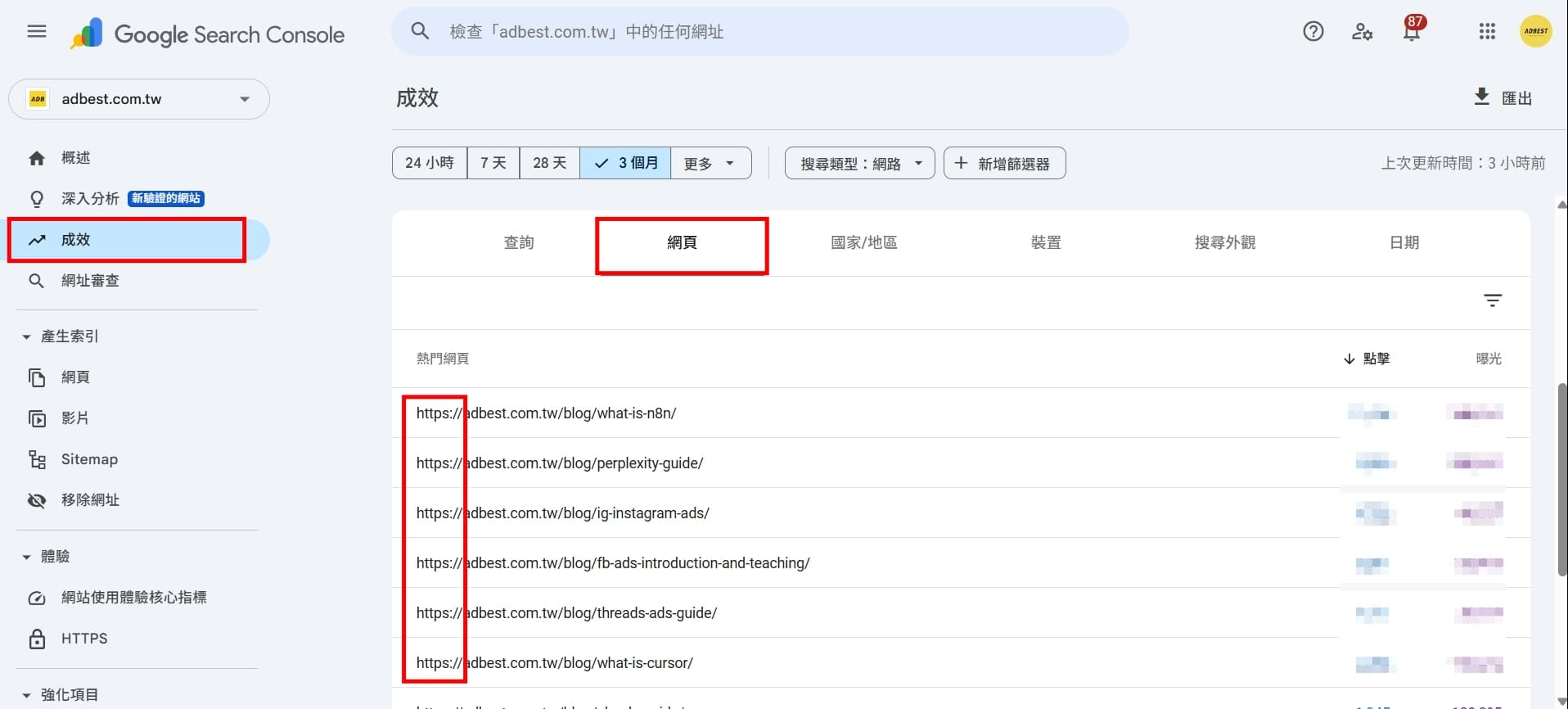Open the ADBEST account avatar
The height and width of the screenshot is (709, 1568).
1535,32
